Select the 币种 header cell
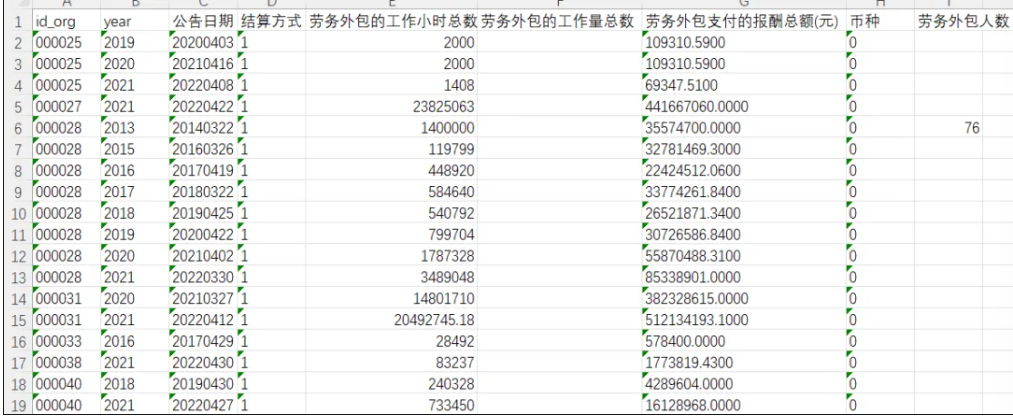This screenshot has width=1013, height=417. point(880,21)
